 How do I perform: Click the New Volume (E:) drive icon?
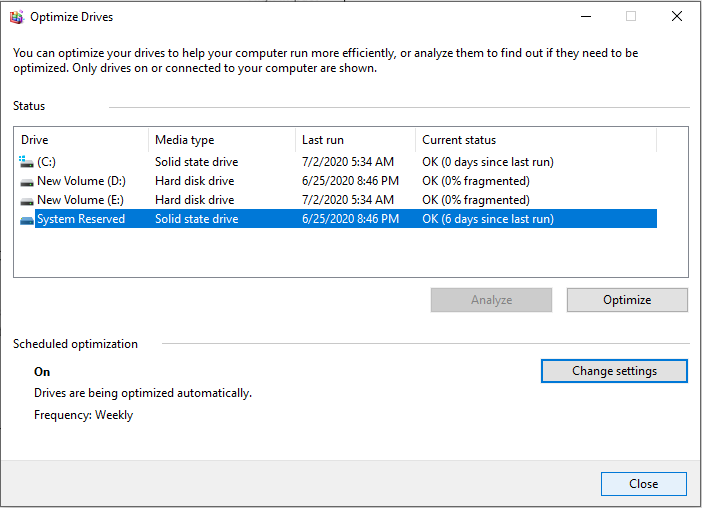click(x=26, y=200)
